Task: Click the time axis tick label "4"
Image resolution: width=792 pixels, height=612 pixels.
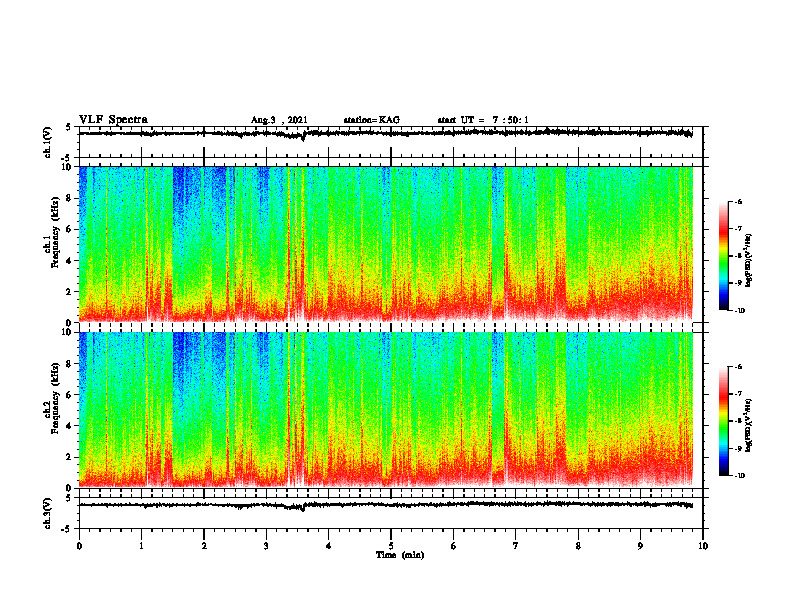Action: point(328,546)
